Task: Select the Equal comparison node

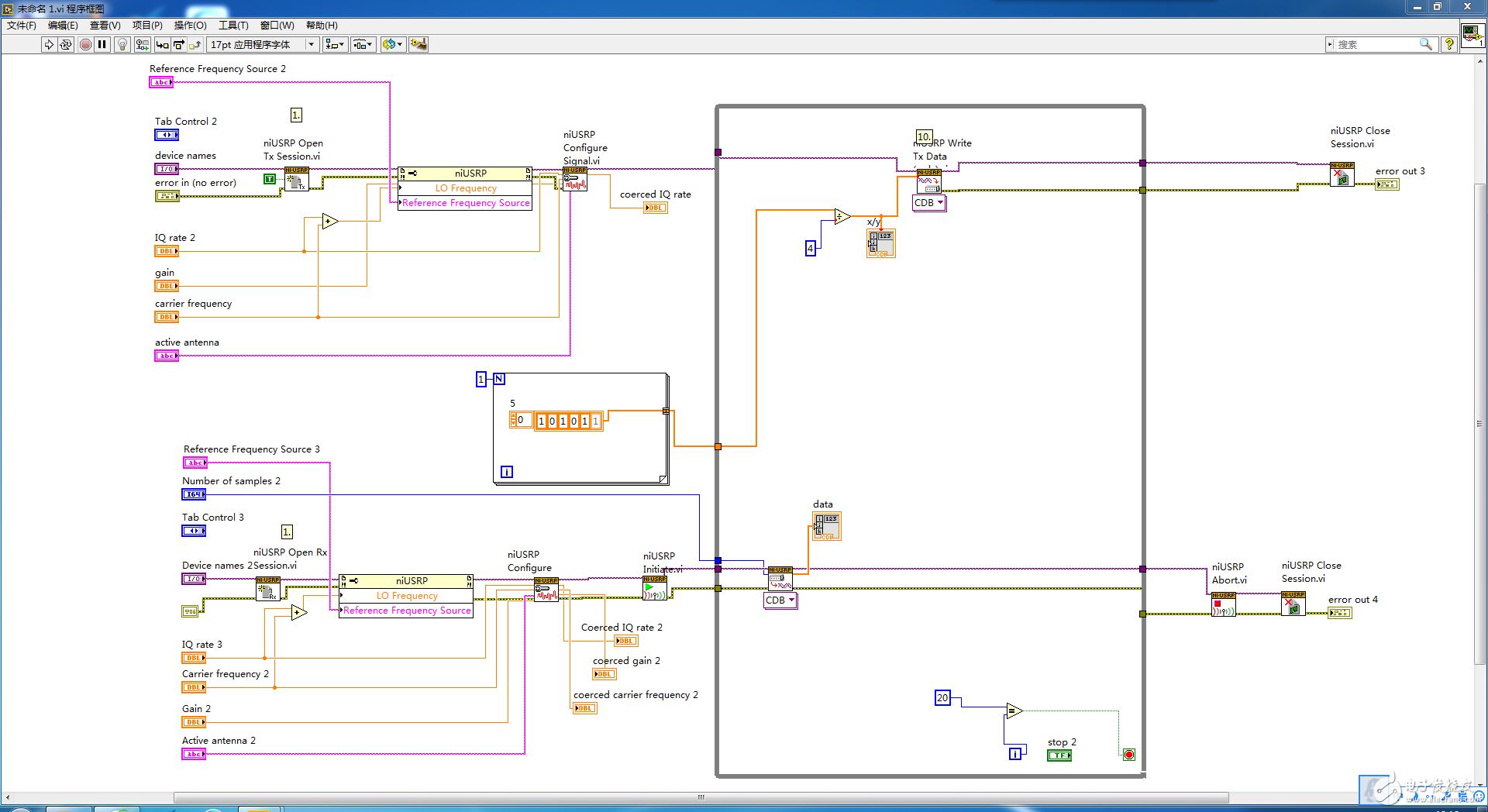Action: point(1014,710)
